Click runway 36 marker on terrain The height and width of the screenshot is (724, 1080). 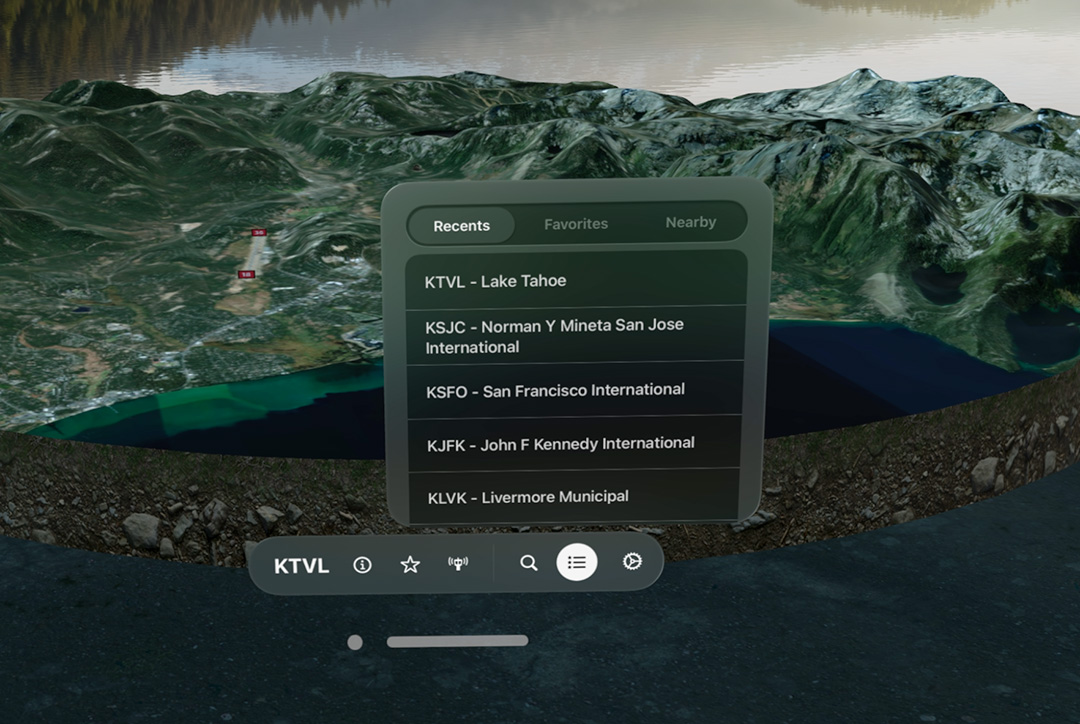click(x=258, y=233)
